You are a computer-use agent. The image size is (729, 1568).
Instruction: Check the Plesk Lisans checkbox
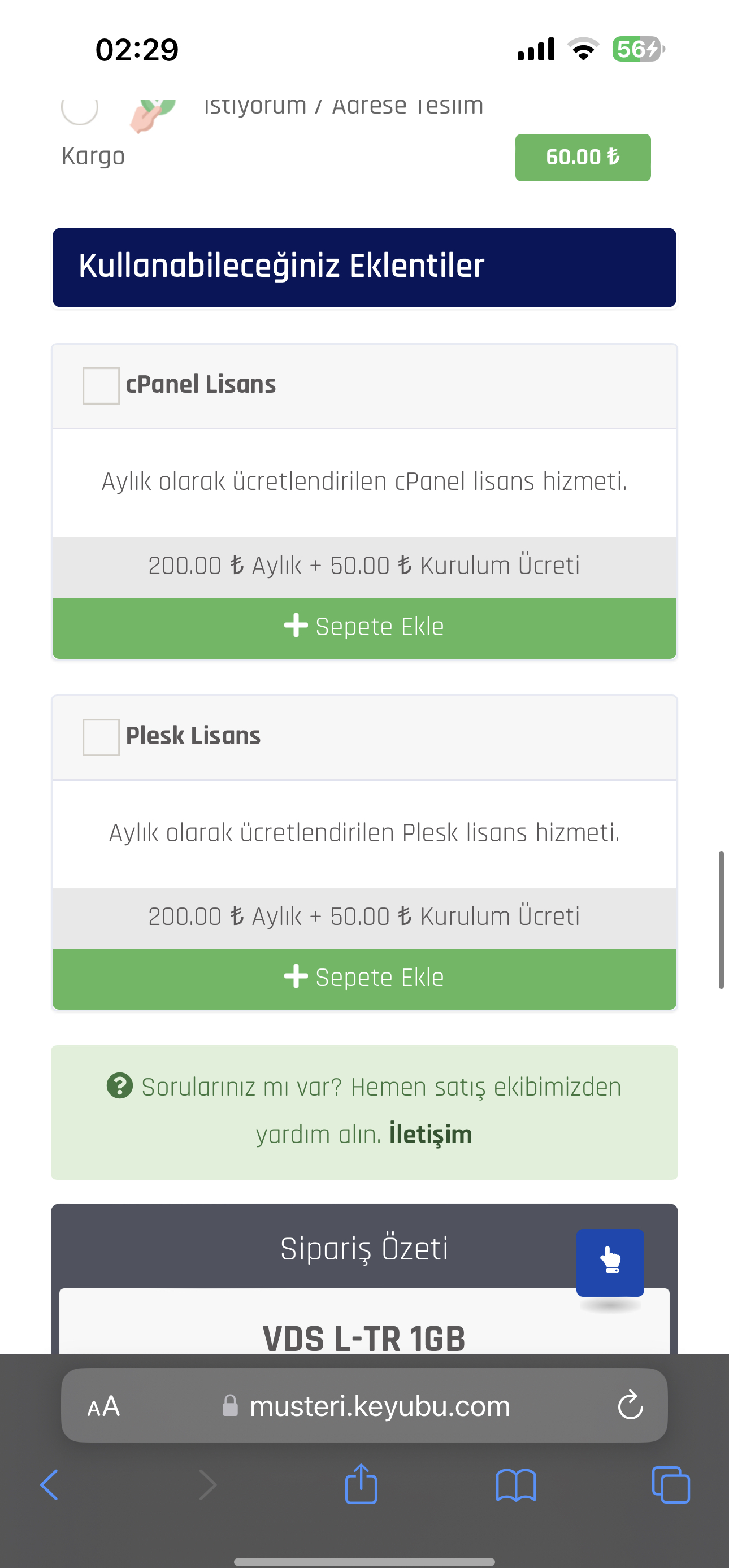(x=101, y=737)
